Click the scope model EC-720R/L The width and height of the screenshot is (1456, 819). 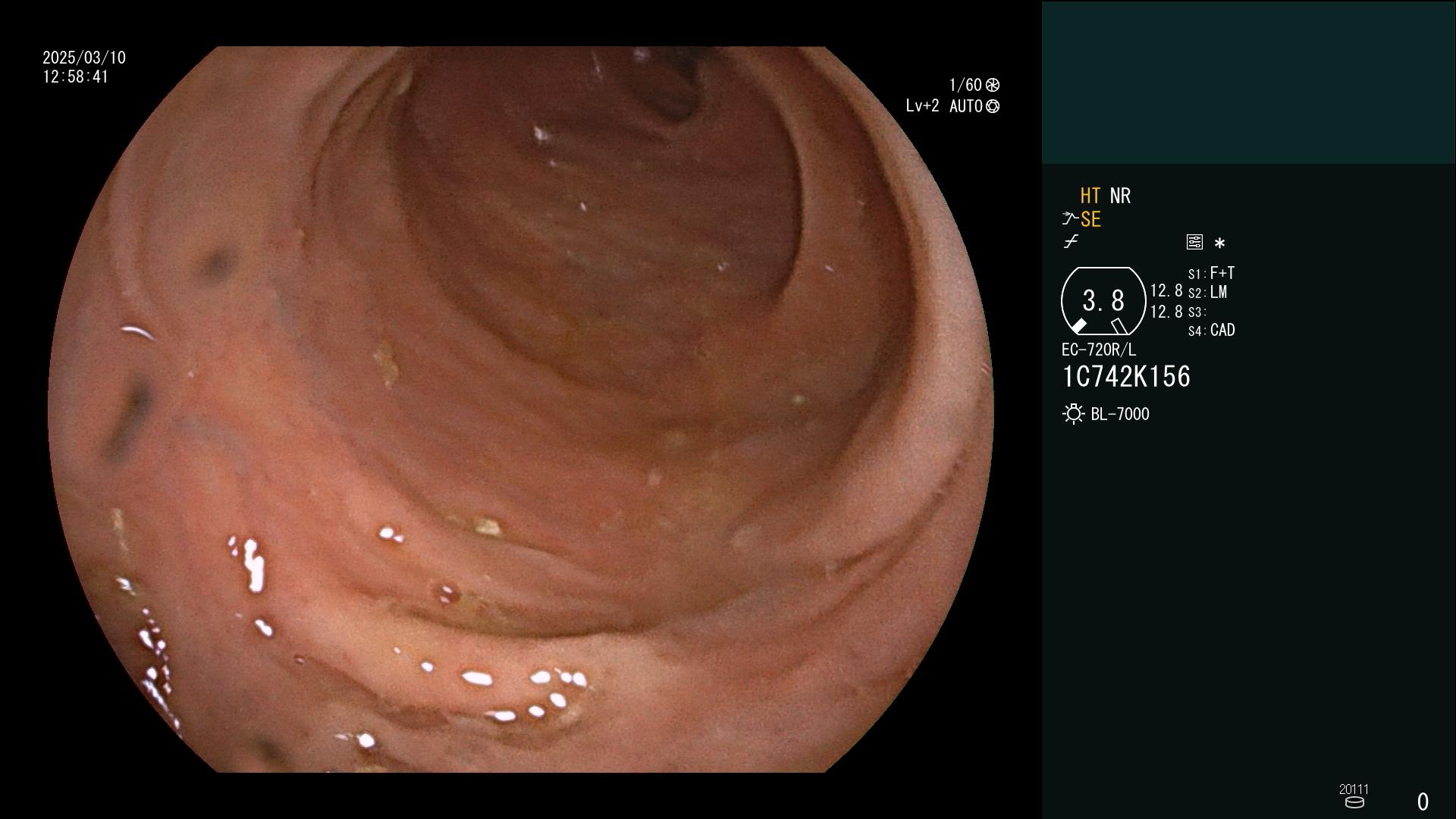pyautogui.click(x=1099, y=350)
